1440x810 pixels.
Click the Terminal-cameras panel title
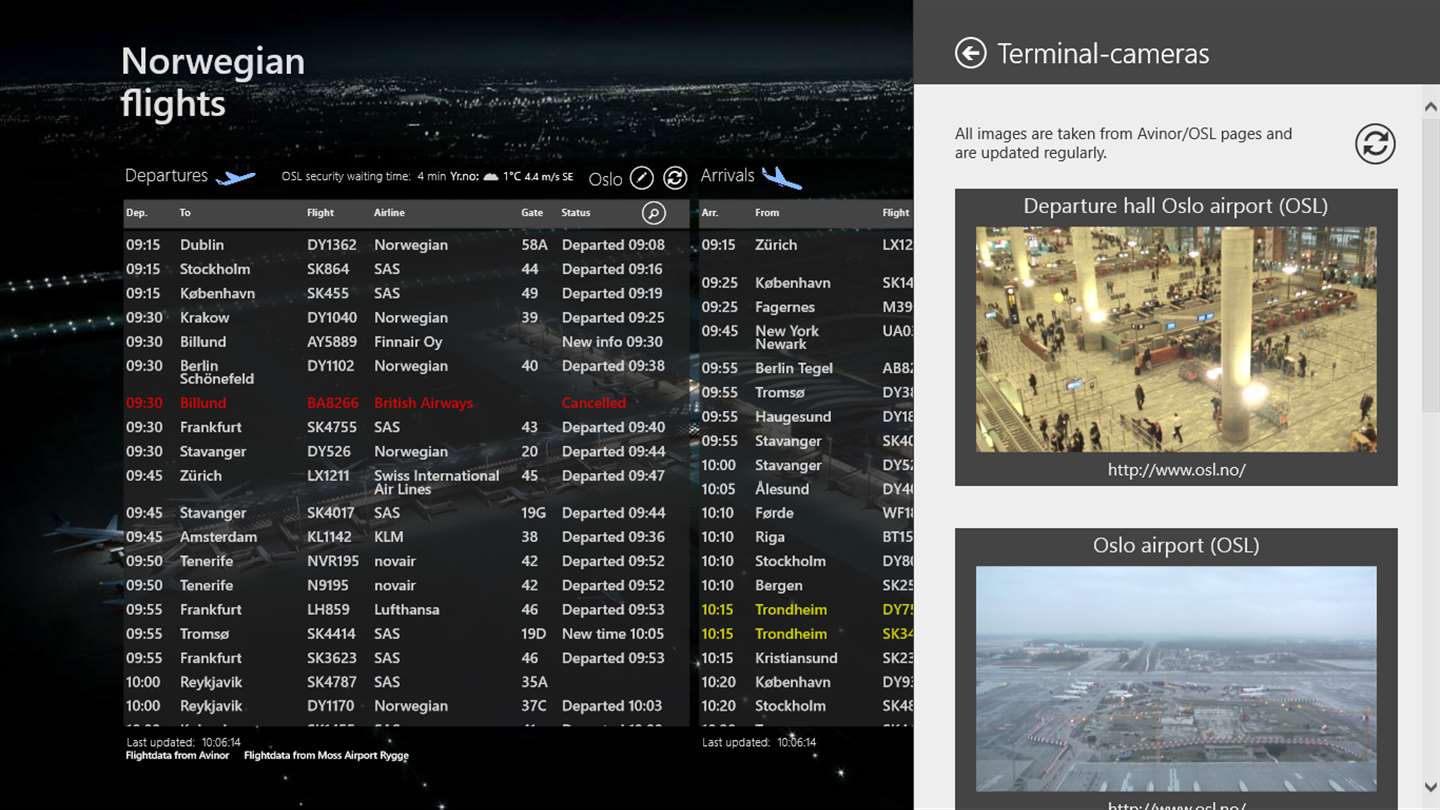point(1103,53)
